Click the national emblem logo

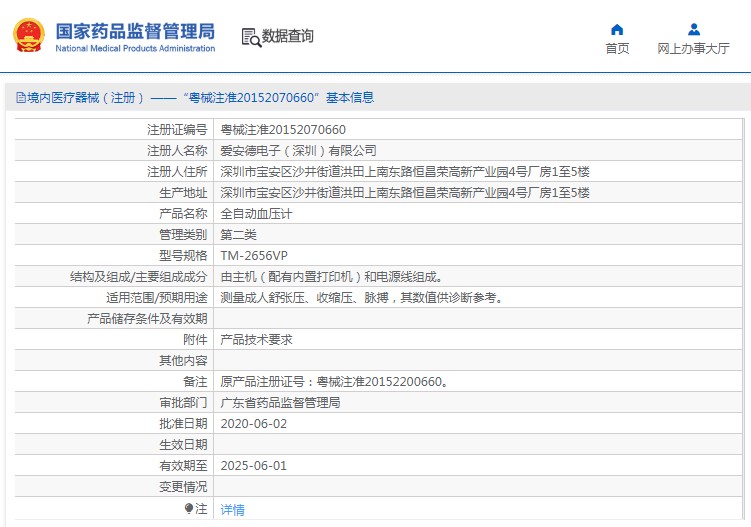click(x=29, y=35)
